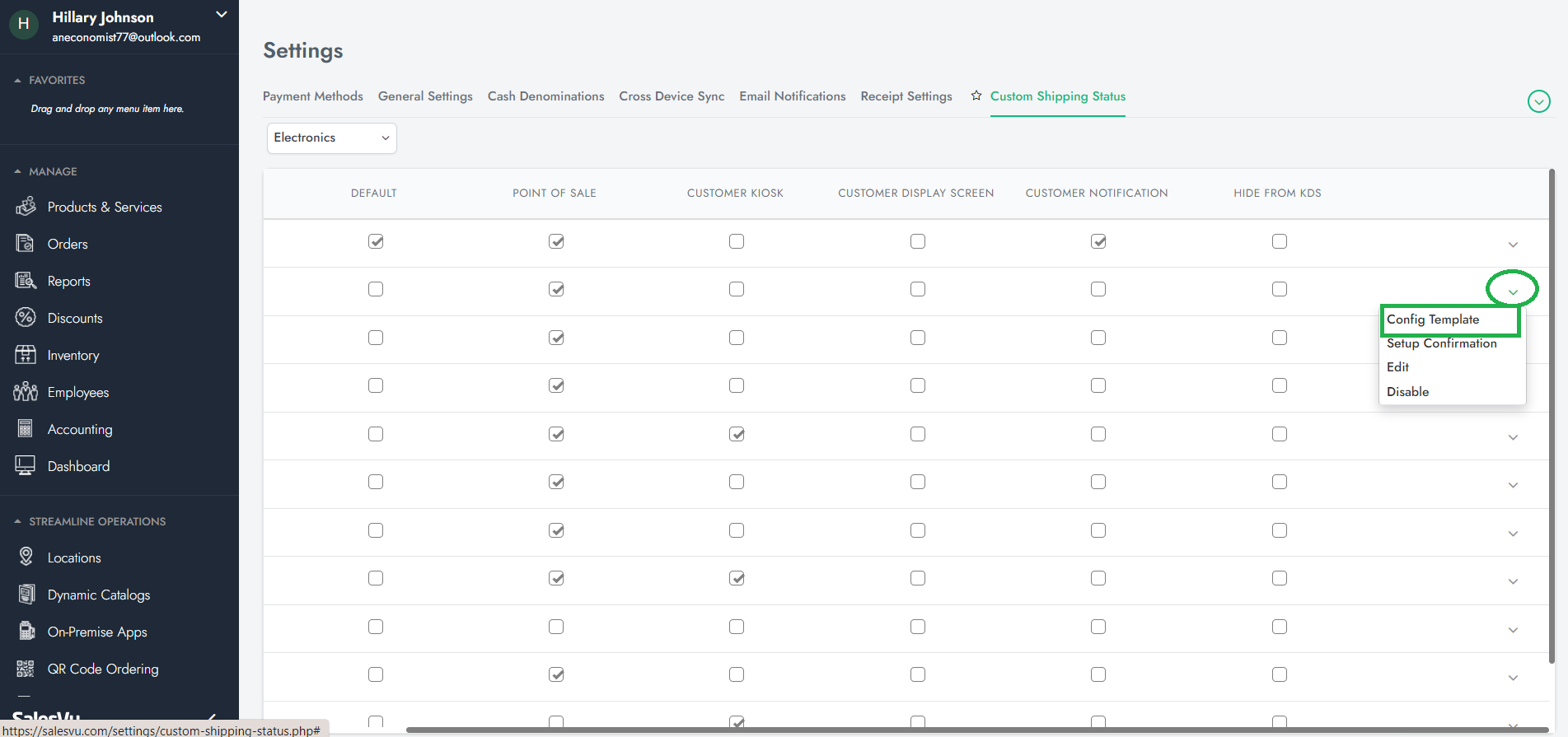
Task: Collapse the Favorites sidebar section
Action: pyautogui.click(x=17, y=81)
